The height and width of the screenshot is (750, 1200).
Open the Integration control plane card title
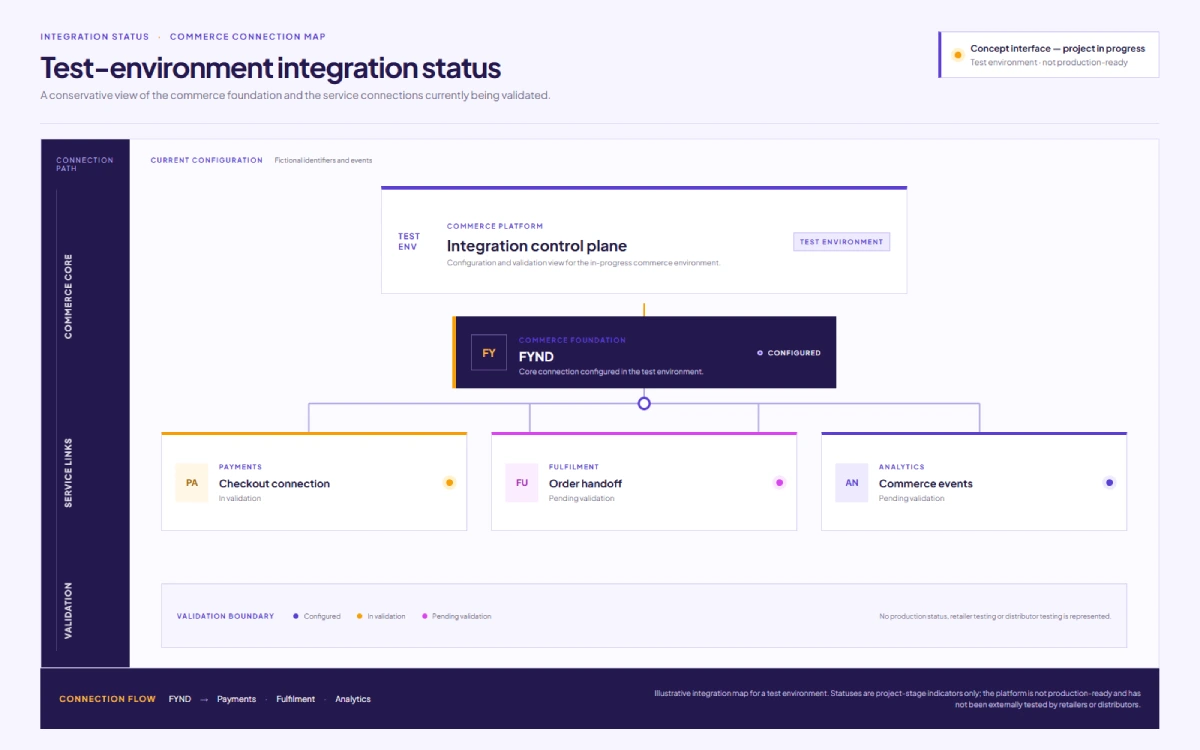pyautogui.click(x=537, y=246)
